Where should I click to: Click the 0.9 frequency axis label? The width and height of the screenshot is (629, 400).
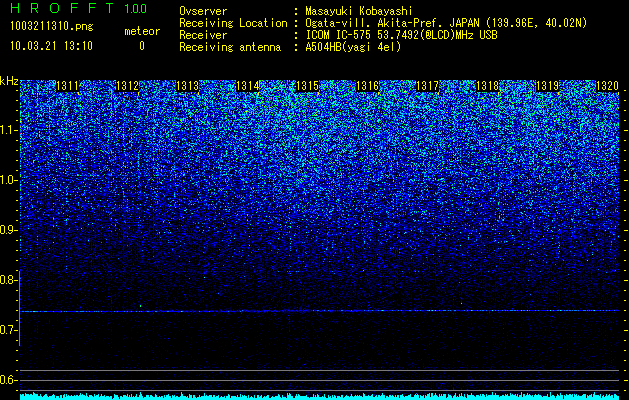pos(8,230)
